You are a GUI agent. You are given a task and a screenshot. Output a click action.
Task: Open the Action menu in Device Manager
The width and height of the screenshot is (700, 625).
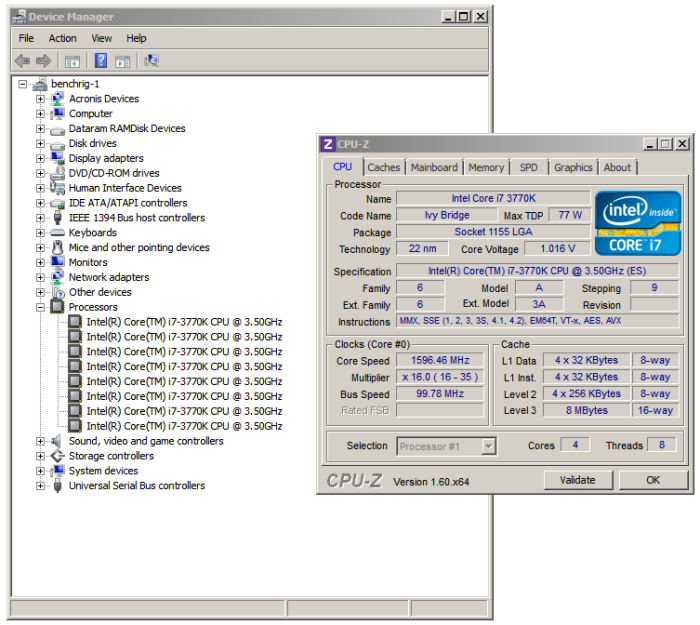(x=62, y=38)
